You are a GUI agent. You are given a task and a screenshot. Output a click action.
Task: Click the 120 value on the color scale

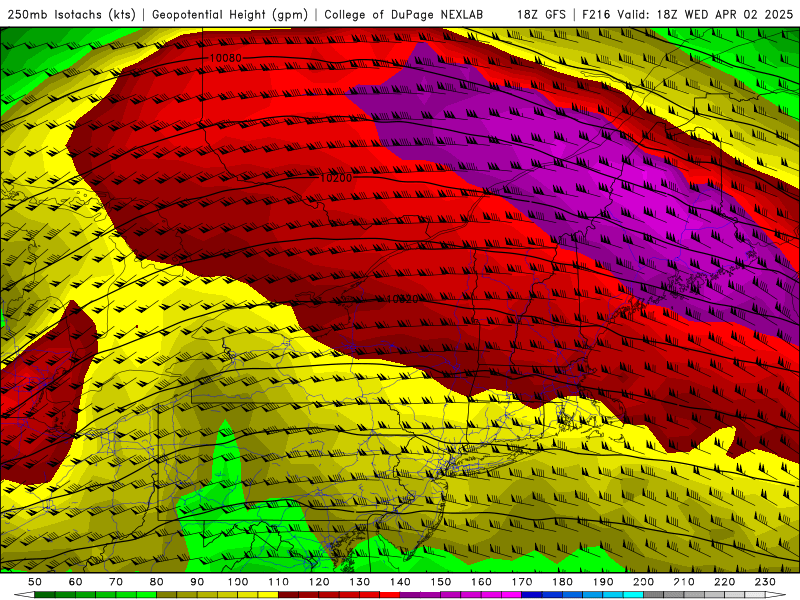point(319,582)
